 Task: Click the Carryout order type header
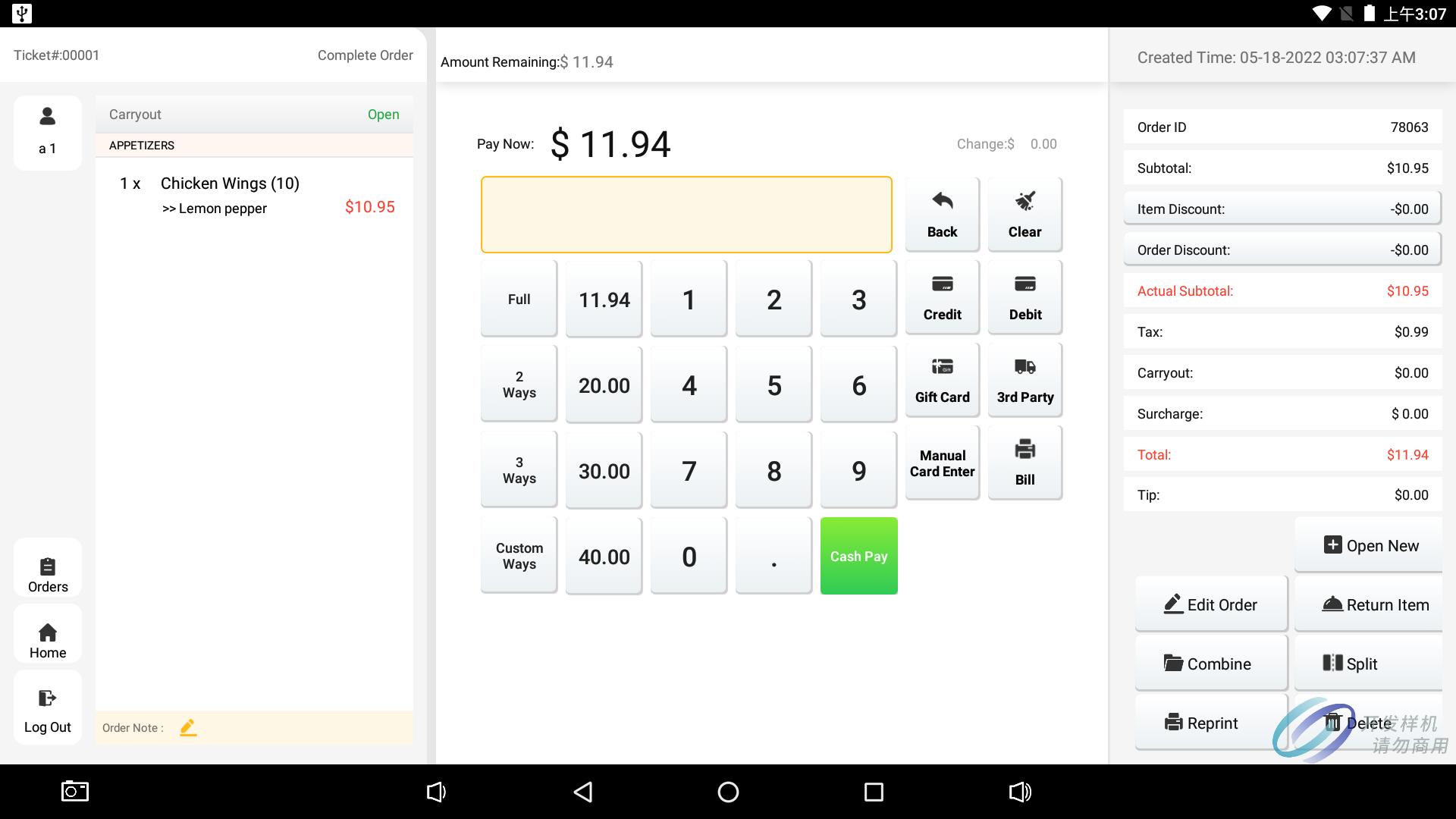click(x=254, y=115)
